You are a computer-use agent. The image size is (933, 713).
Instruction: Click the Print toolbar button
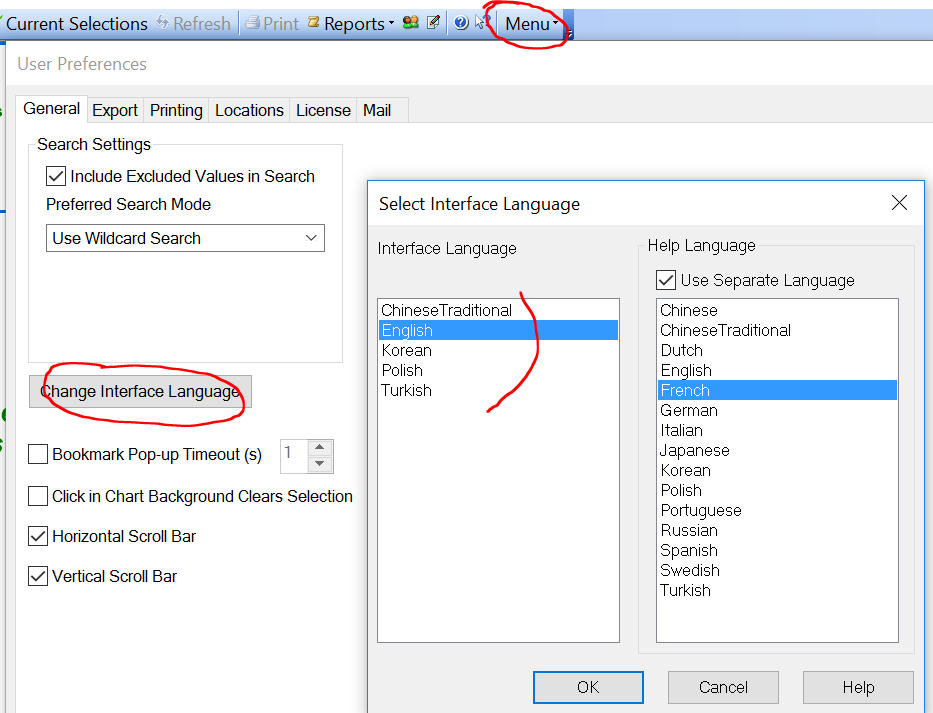(x=272, y=24)
